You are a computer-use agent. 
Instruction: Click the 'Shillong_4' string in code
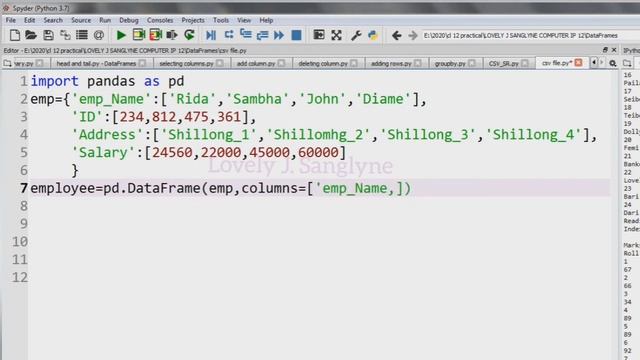533,134
